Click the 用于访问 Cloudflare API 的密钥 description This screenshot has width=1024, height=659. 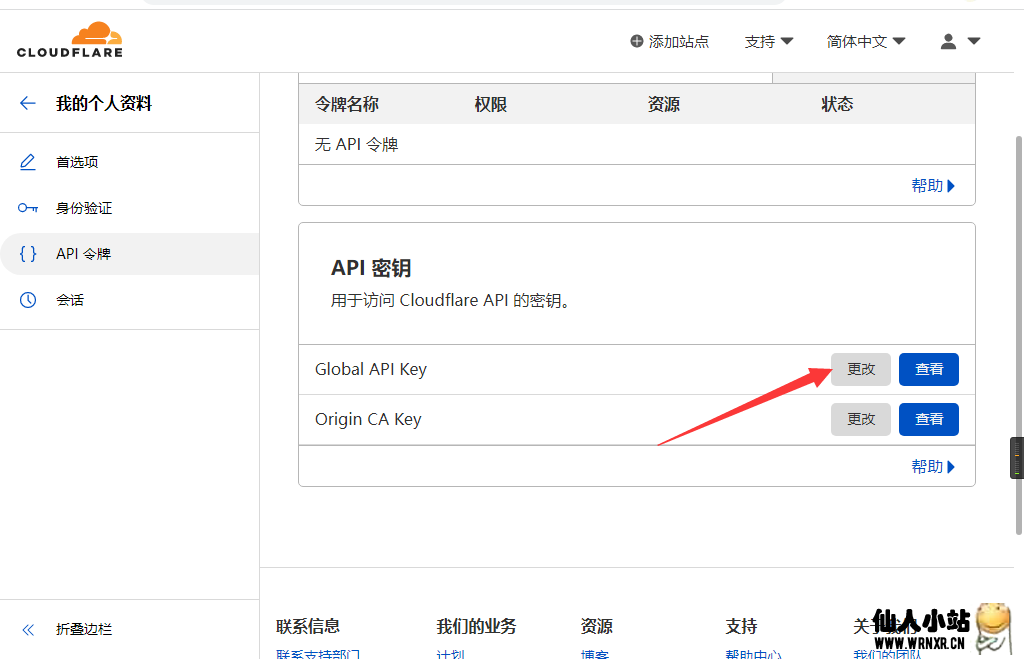451,300
